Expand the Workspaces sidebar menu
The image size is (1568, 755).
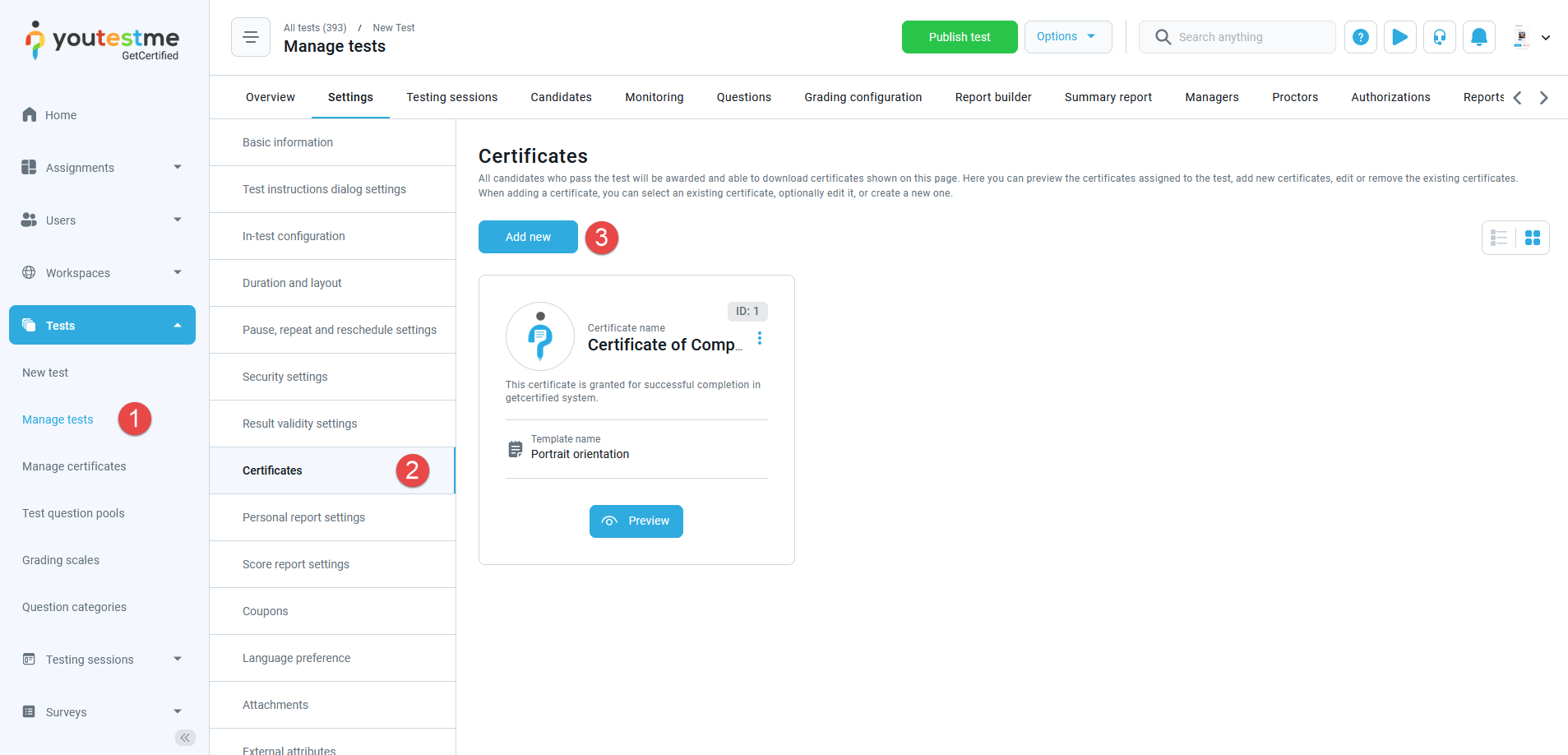102,273
